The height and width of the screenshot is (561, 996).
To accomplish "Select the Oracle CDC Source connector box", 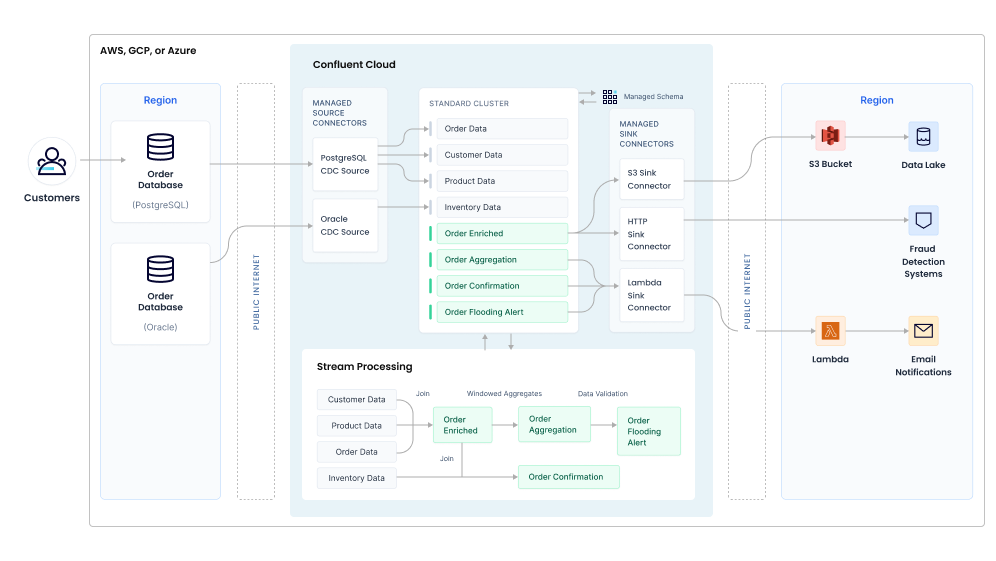I will pyautogui.click(x=345, y=226).
